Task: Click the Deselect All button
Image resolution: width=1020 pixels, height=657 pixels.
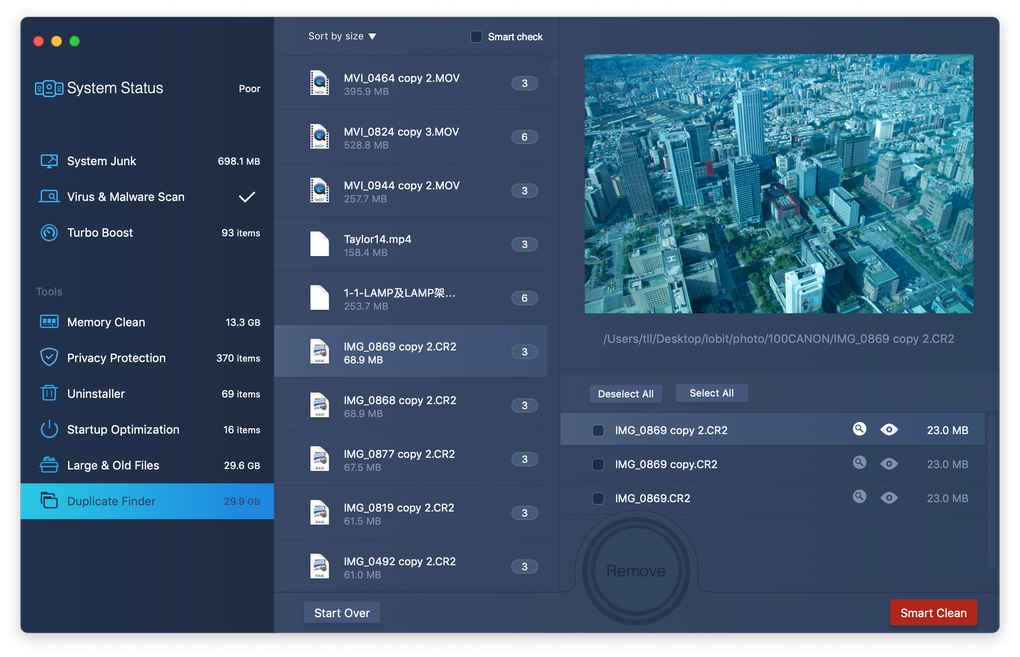Action: (625, 394)
